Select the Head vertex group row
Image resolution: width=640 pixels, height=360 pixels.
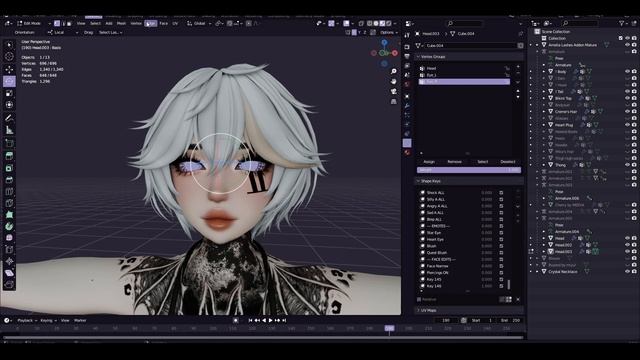point(464,68)
